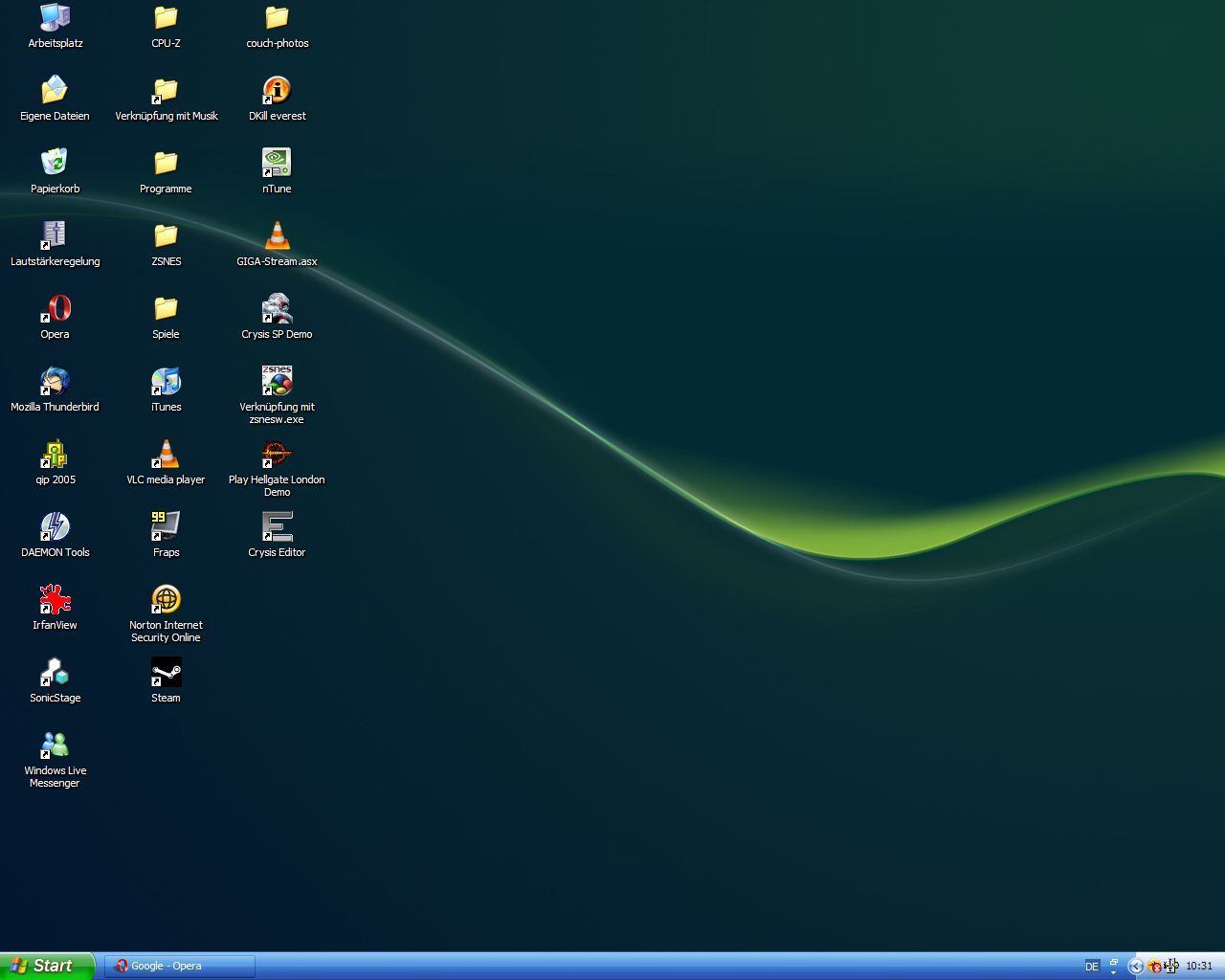Viewport: 1225px width, 980px height.
Task: Expand hidden system tray icons arrow
Action: click(1136, 967)
